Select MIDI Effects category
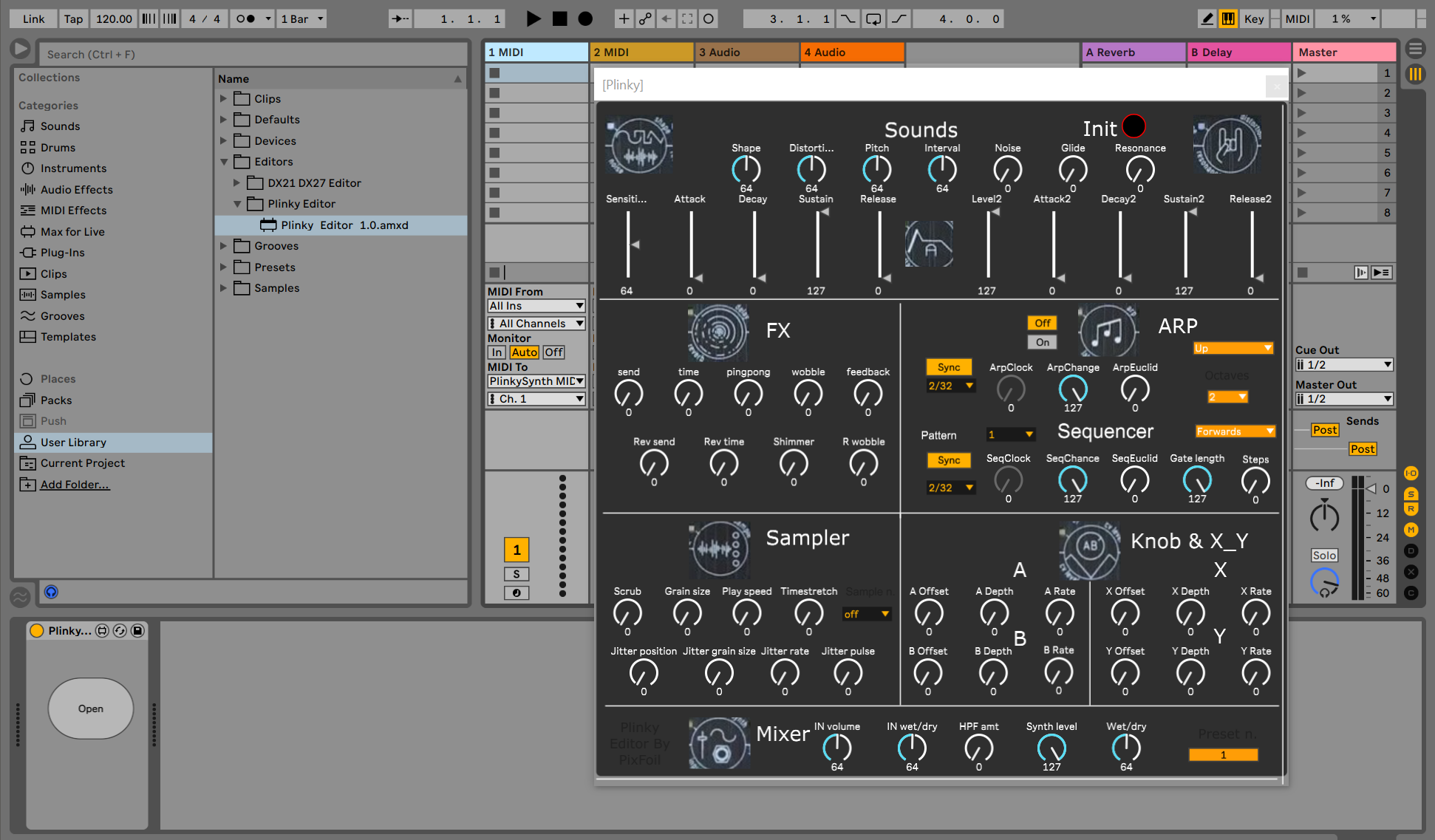The height and width of the screenshot is (840, 1435). click(73, 211)
